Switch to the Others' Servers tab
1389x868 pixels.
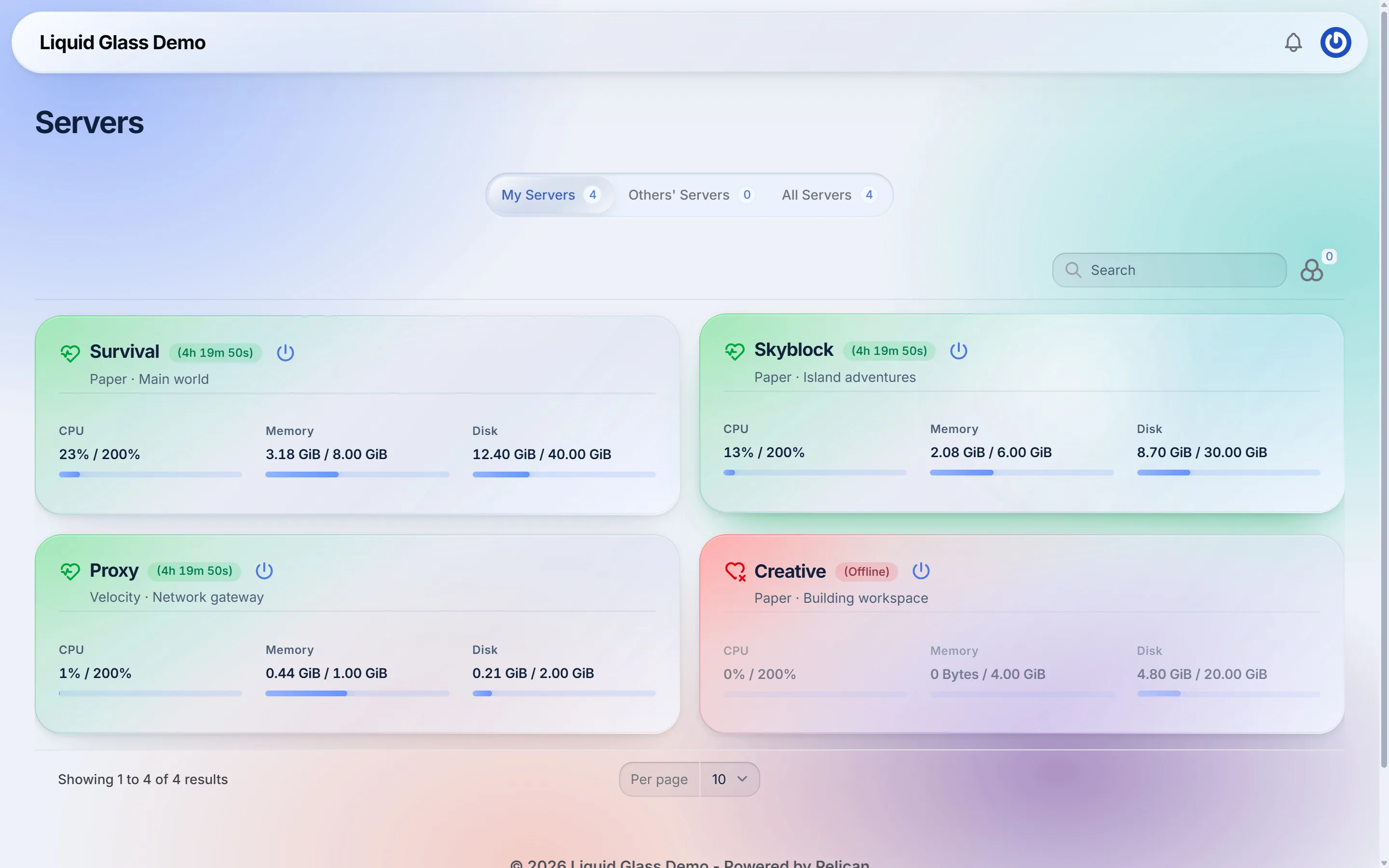coord(691,195)
